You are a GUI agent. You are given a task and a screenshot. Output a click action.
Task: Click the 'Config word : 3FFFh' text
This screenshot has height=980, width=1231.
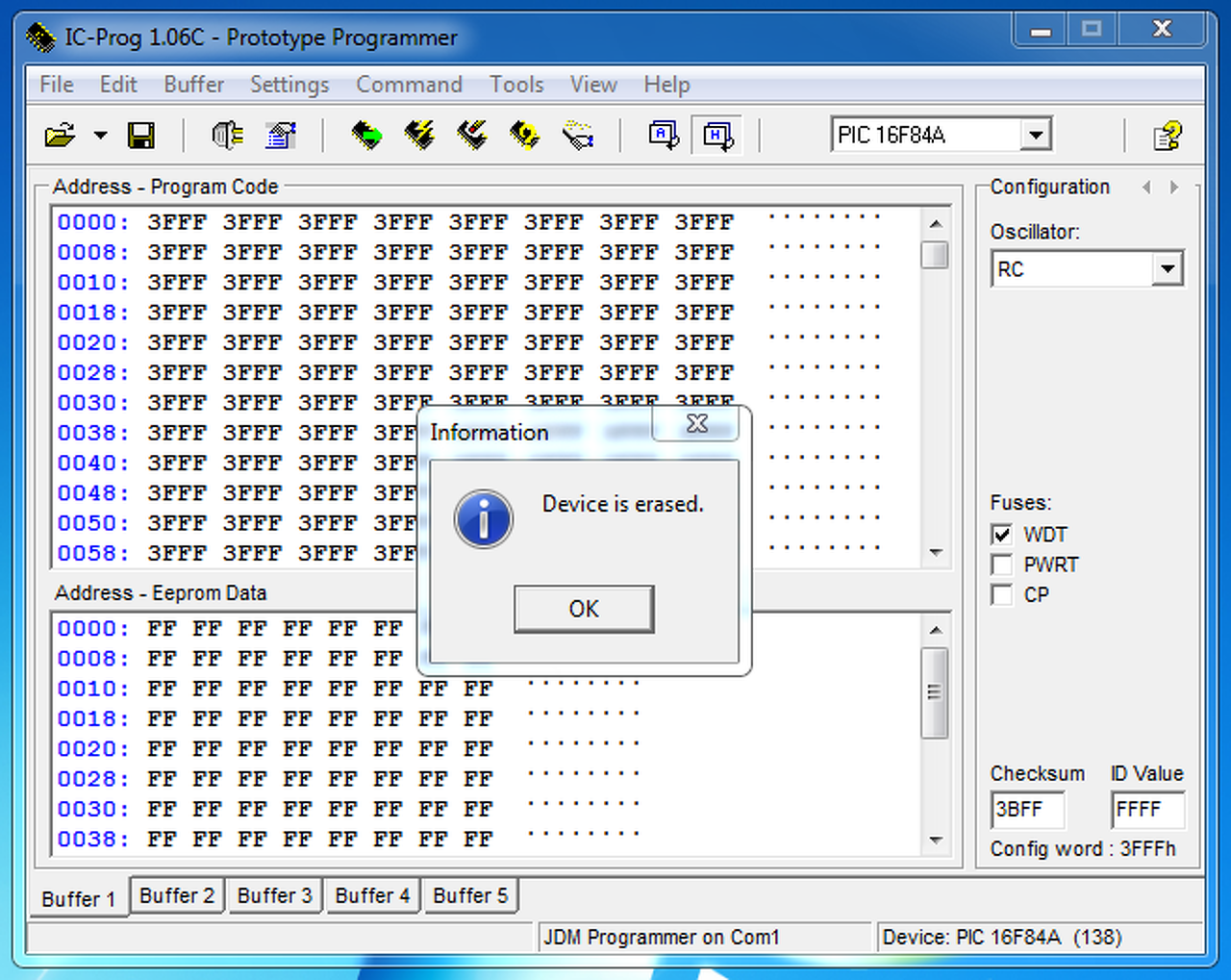click(1083, 848)
